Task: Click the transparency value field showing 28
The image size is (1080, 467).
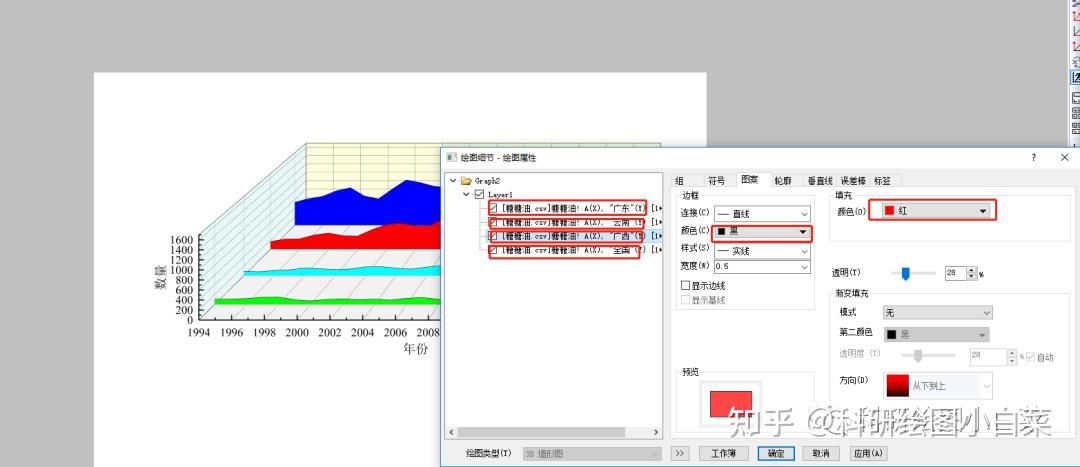Action: (x=955, y=273)
